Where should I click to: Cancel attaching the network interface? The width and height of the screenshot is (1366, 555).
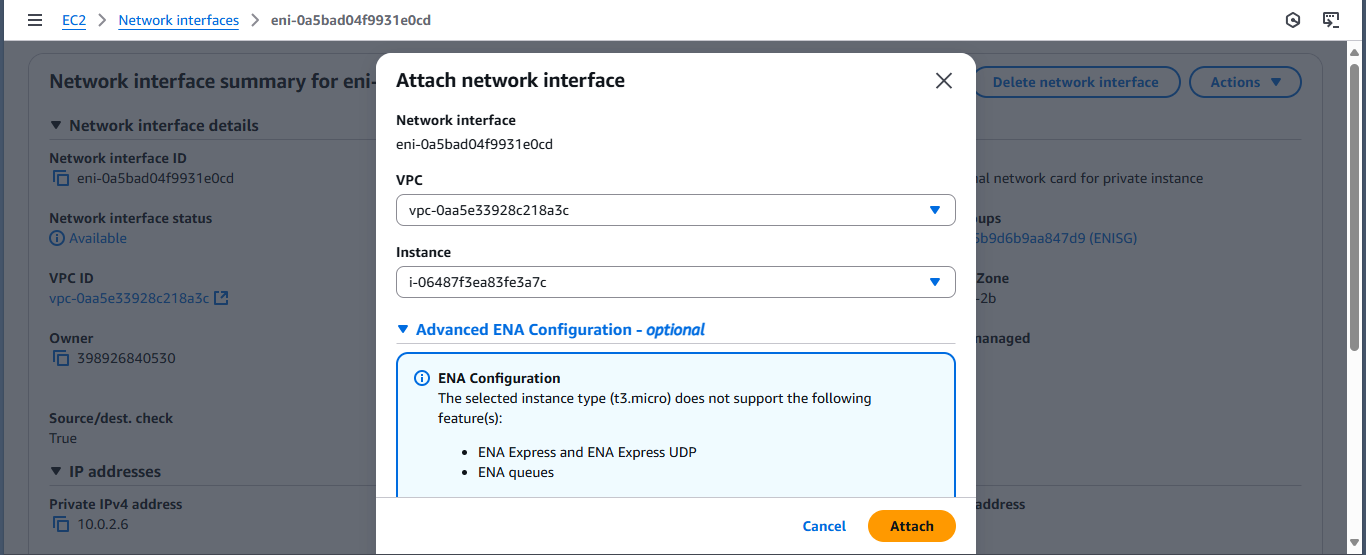click(824, 526)
